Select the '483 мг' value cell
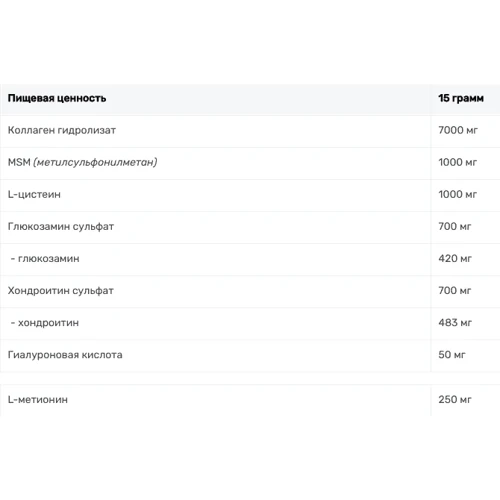The image size is (500, 500). pos(455,322)
